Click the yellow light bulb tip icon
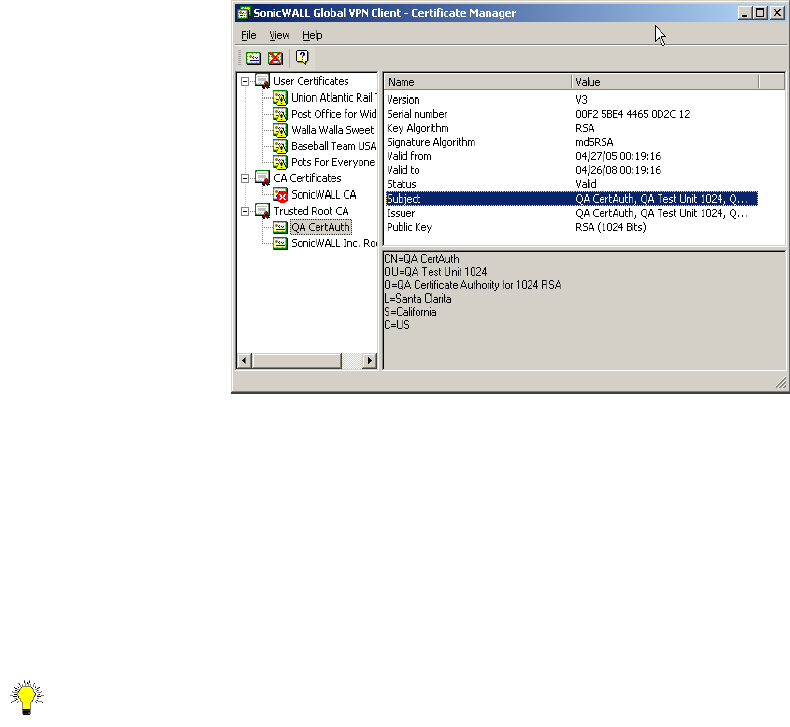The height and width of the screenshot is (727, 790). [x=27, y=698]
